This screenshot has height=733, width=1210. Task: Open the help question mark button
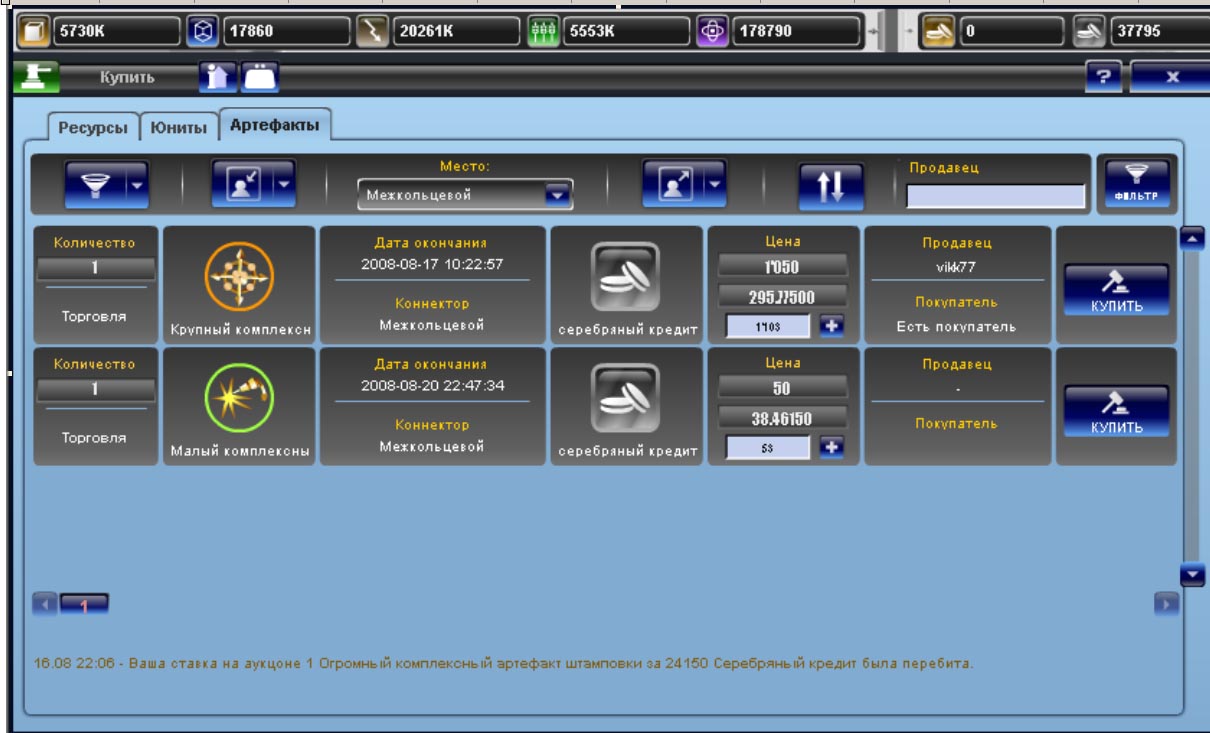(1103, 76)
